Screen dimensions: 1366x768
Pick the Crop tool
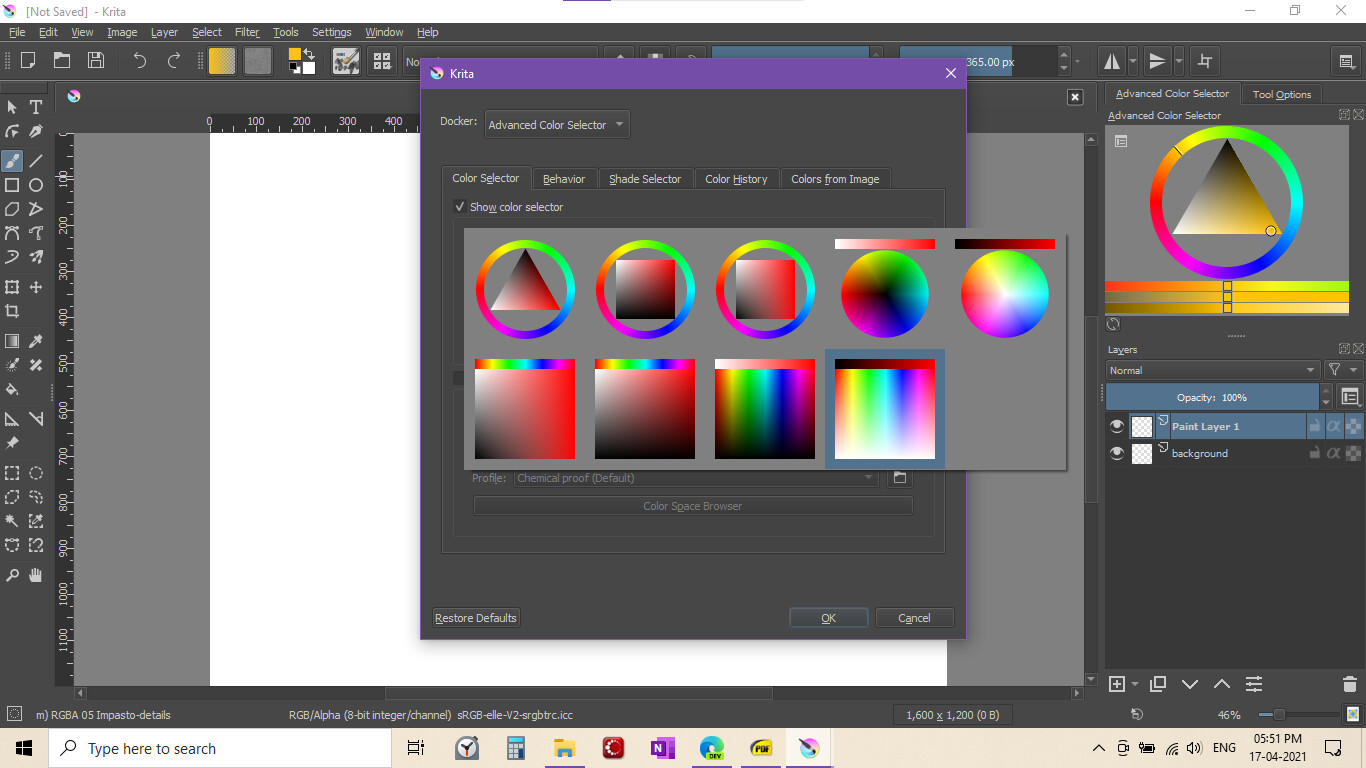(12, 311)
